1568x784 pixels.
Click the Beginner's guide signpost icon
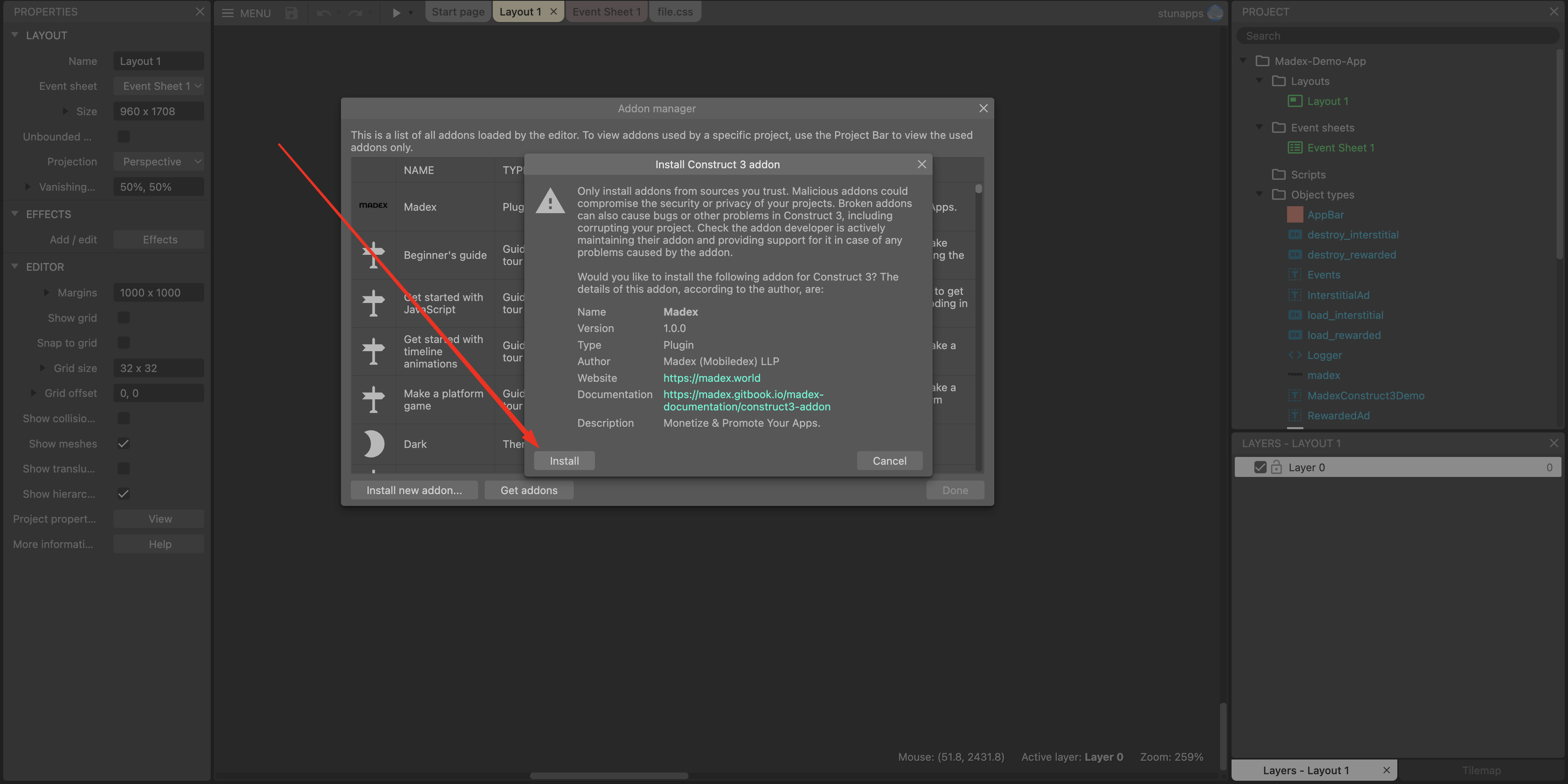[x=373, y=254]
